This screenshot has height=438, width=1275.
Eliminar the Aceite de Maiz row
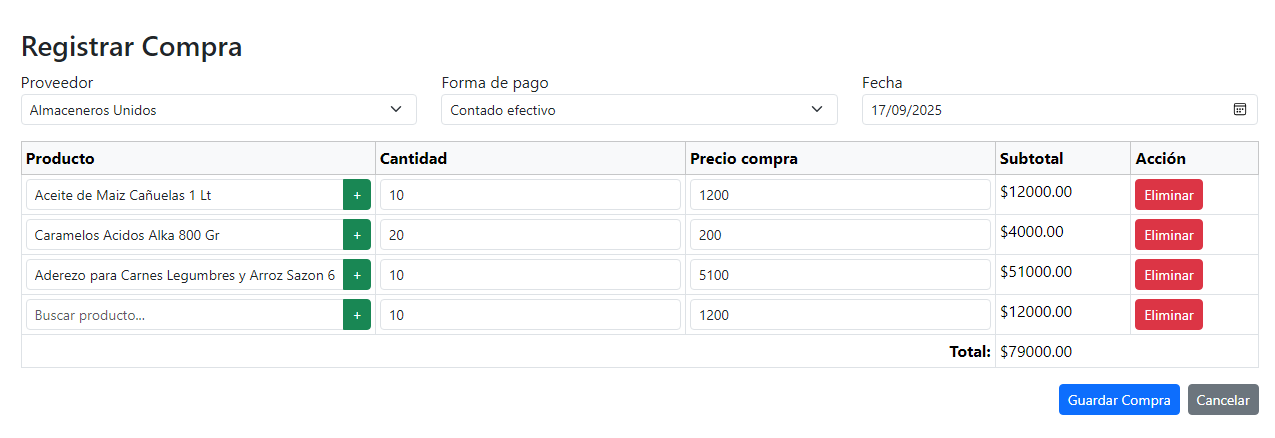coord(1168,195)
